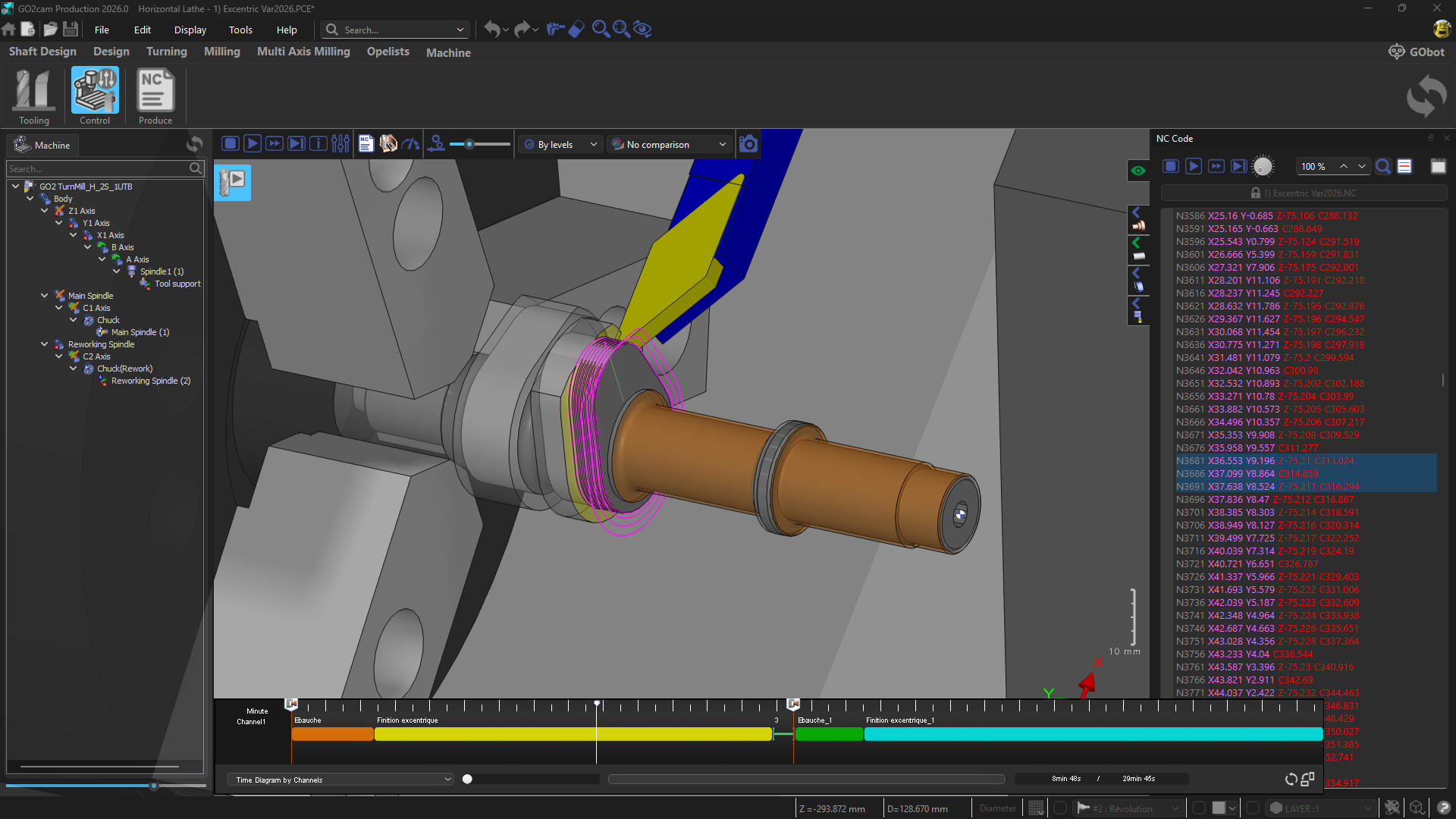Play the machine simulation
1456x819 pixels.
253,144
